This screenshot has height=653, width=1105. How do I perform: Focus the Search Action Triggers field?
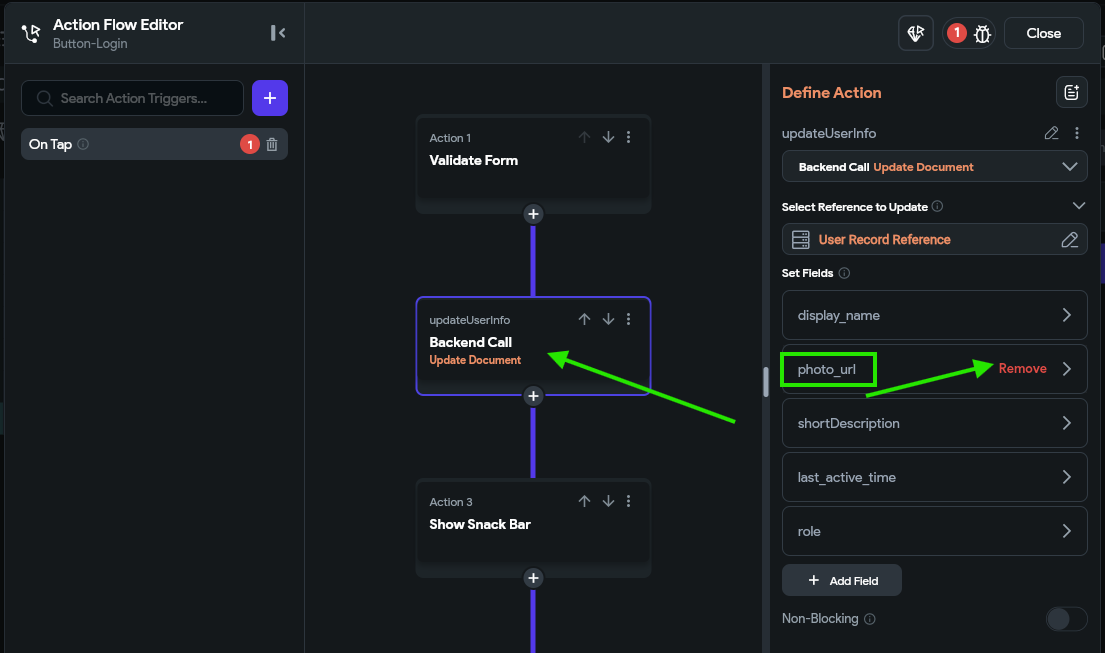pos(132,98)
